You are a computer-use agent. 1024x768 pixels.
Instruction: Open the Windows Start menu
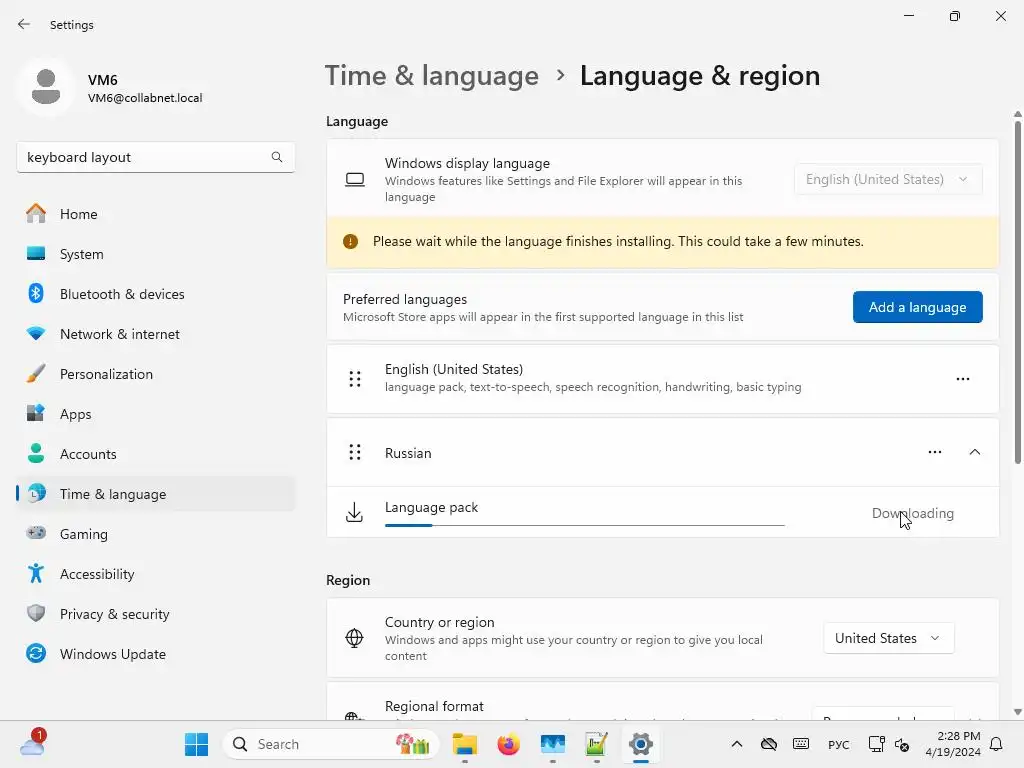point(197,744)
